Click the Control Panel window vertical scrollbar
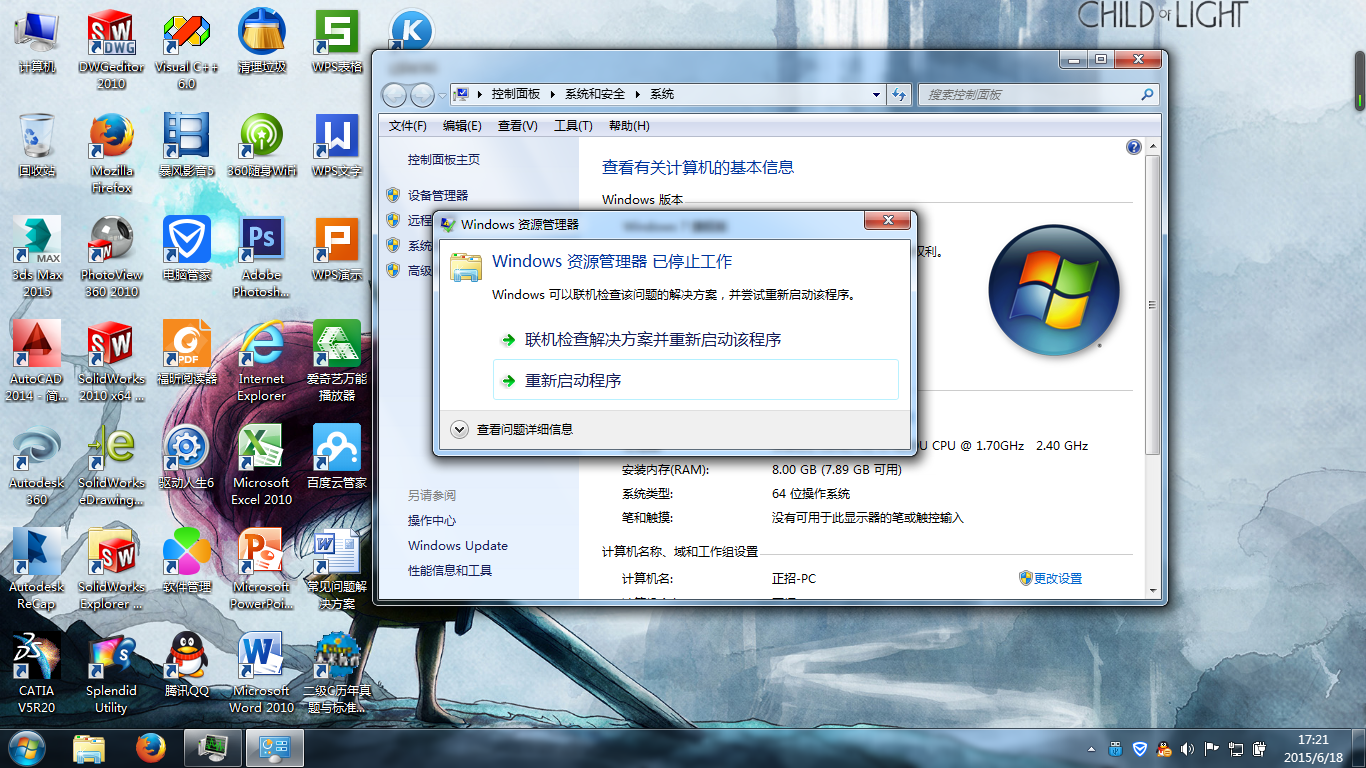Image resolution: width=1366 pixels, height=768 pixels. tap(1152, 305)
